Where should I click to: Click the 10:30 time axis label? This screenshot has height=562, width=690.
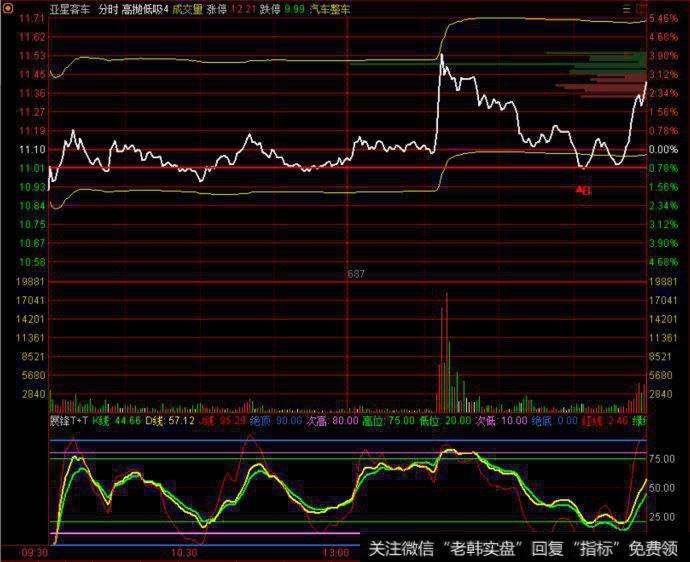pos(184,553)
